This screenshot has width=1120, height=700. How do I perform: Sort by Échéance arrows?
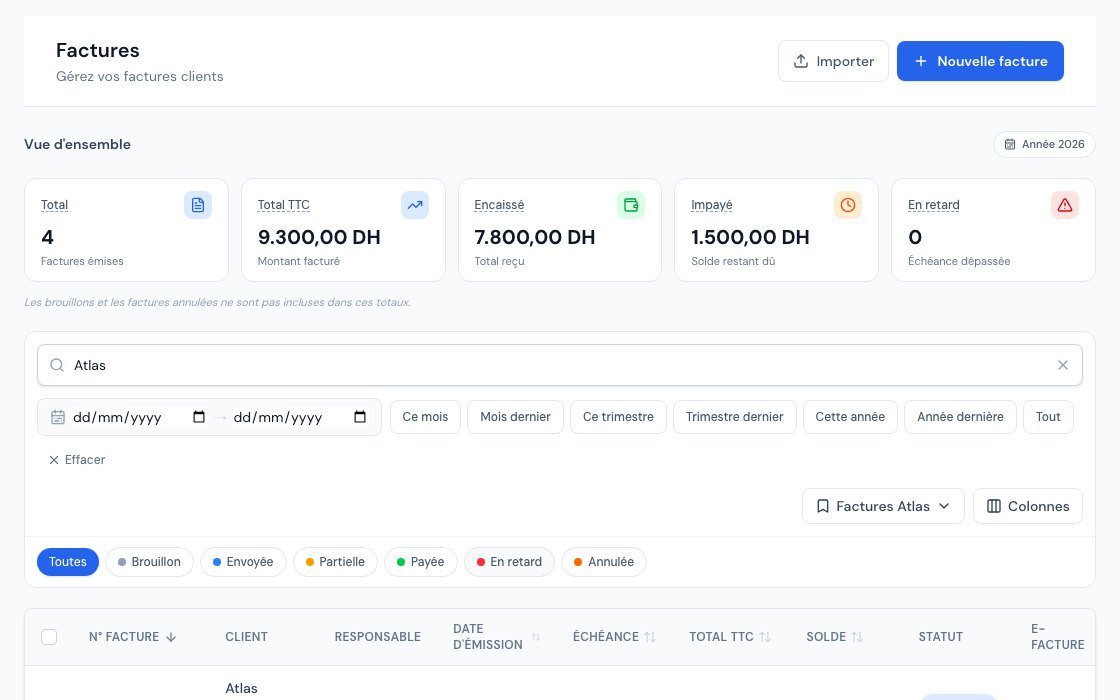(650, 637)
